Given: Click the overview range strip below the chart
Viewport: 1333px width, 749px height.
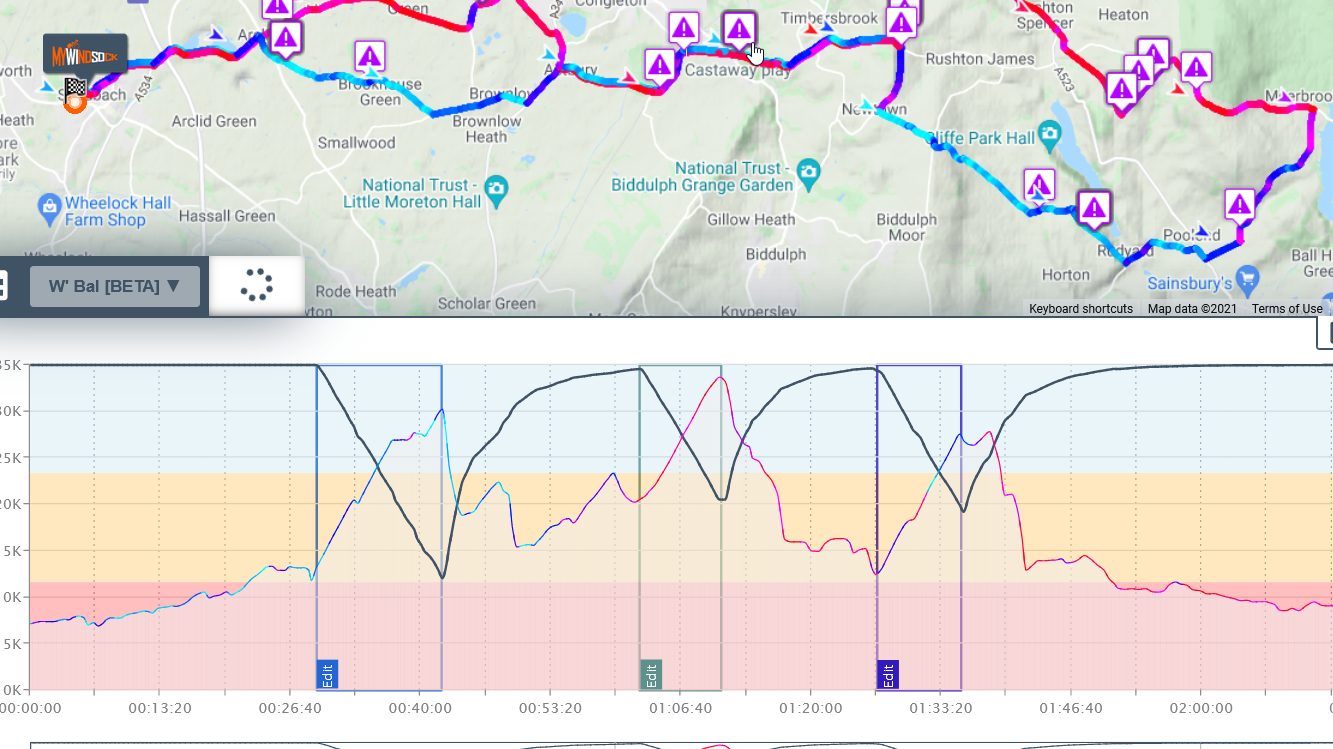Looking at the screenshot, I should [680, 745].
